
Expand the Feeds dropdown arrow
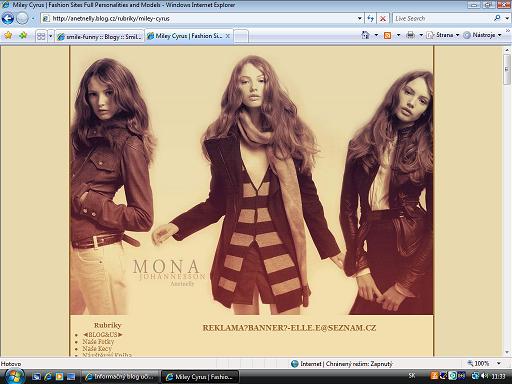tap(398, 35)
